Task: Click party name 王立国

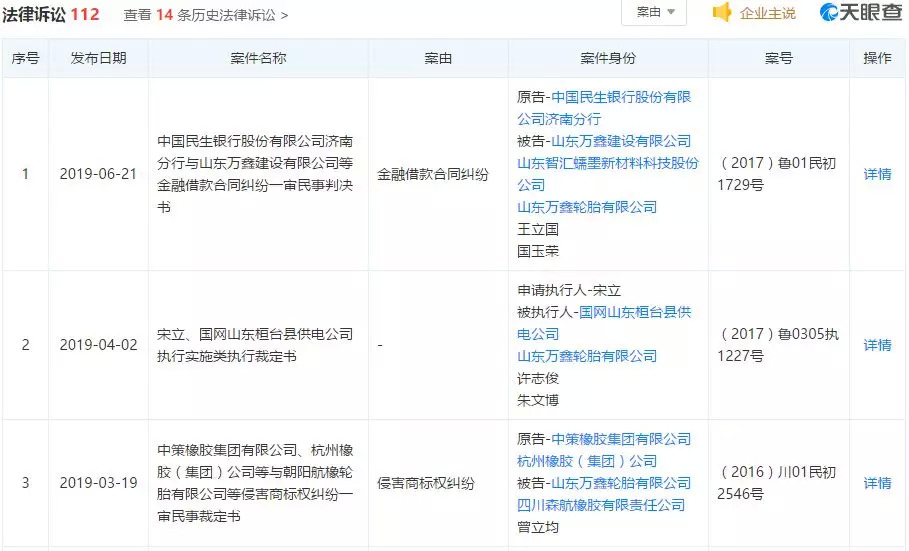Action: pos(538,229)
